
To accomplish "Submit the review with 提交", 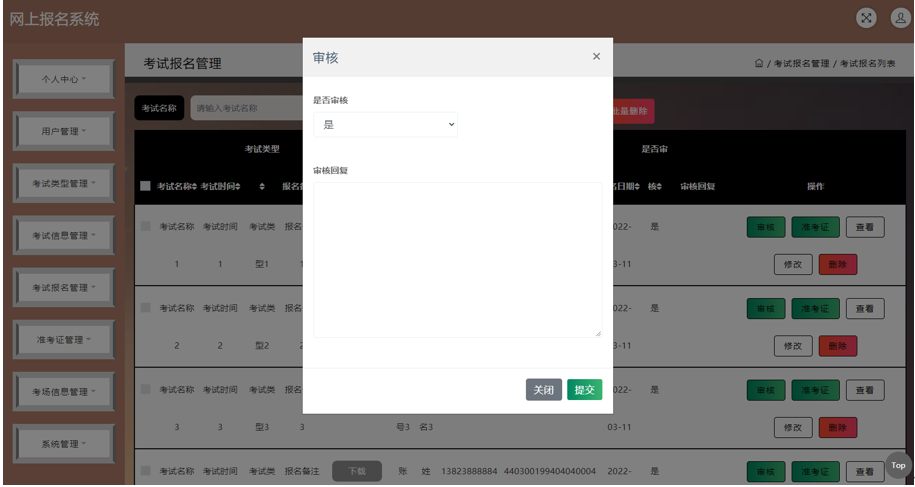I will (x=584, y=390).
